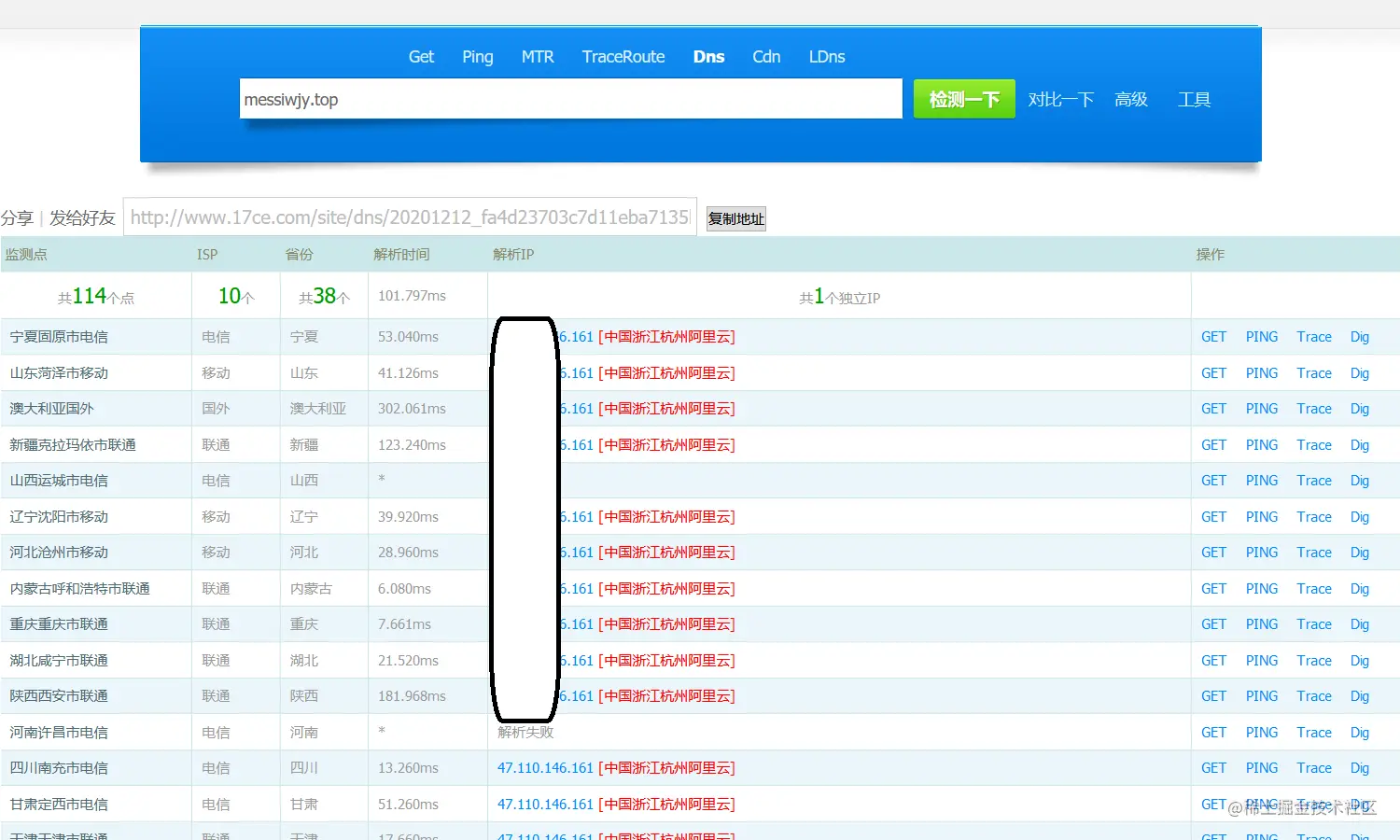Click Trace for 山东菏泽市移动 row
Viewport: 1400px width, 840px height.
1314,373
